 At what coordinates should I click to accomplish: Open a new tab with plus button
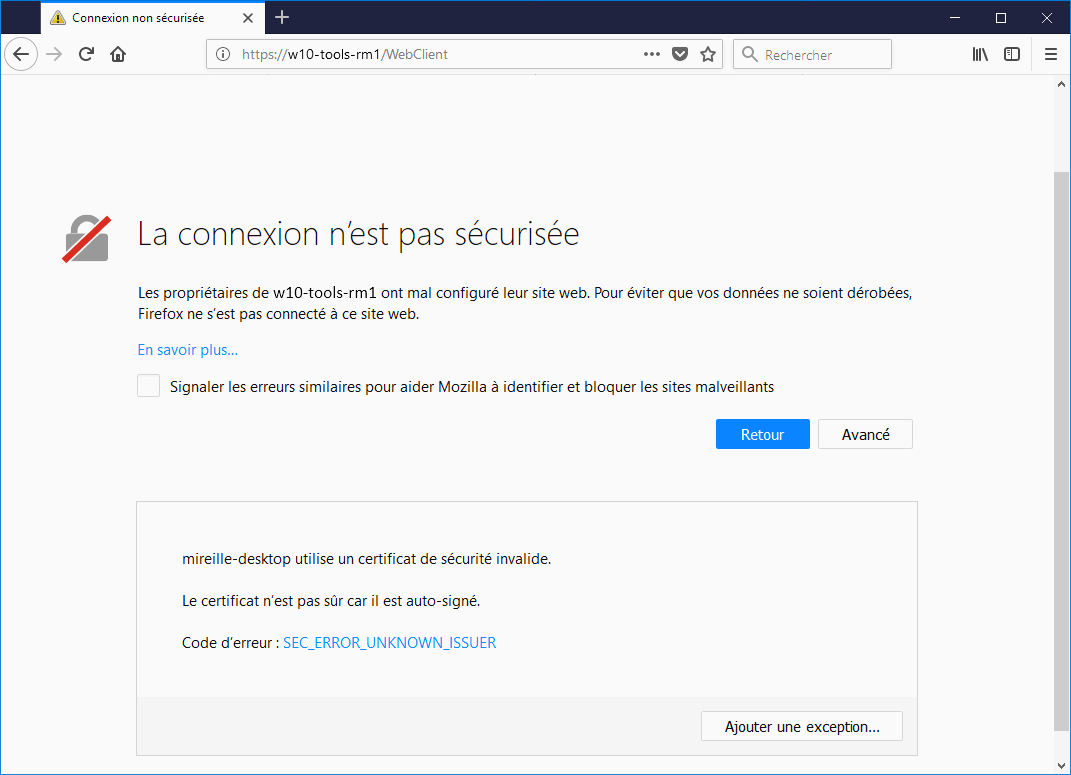282,18
